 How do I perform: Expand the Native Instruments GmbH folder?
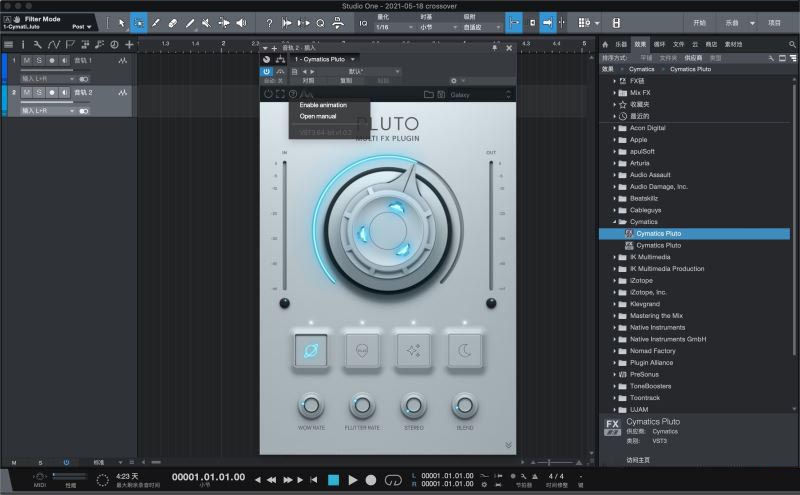tap(615, 339)
